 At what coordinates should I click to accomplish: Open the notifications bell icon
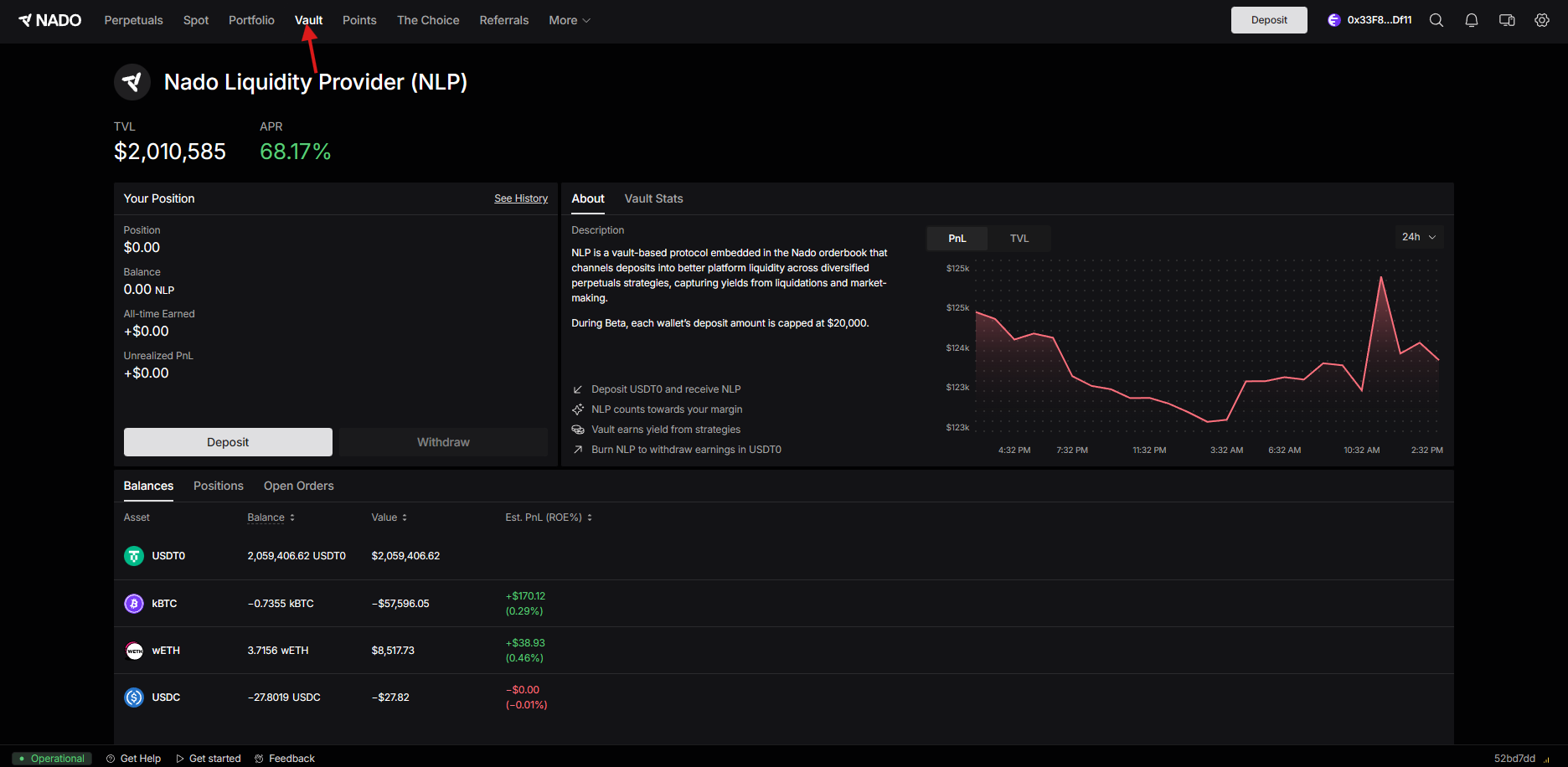1472,20
